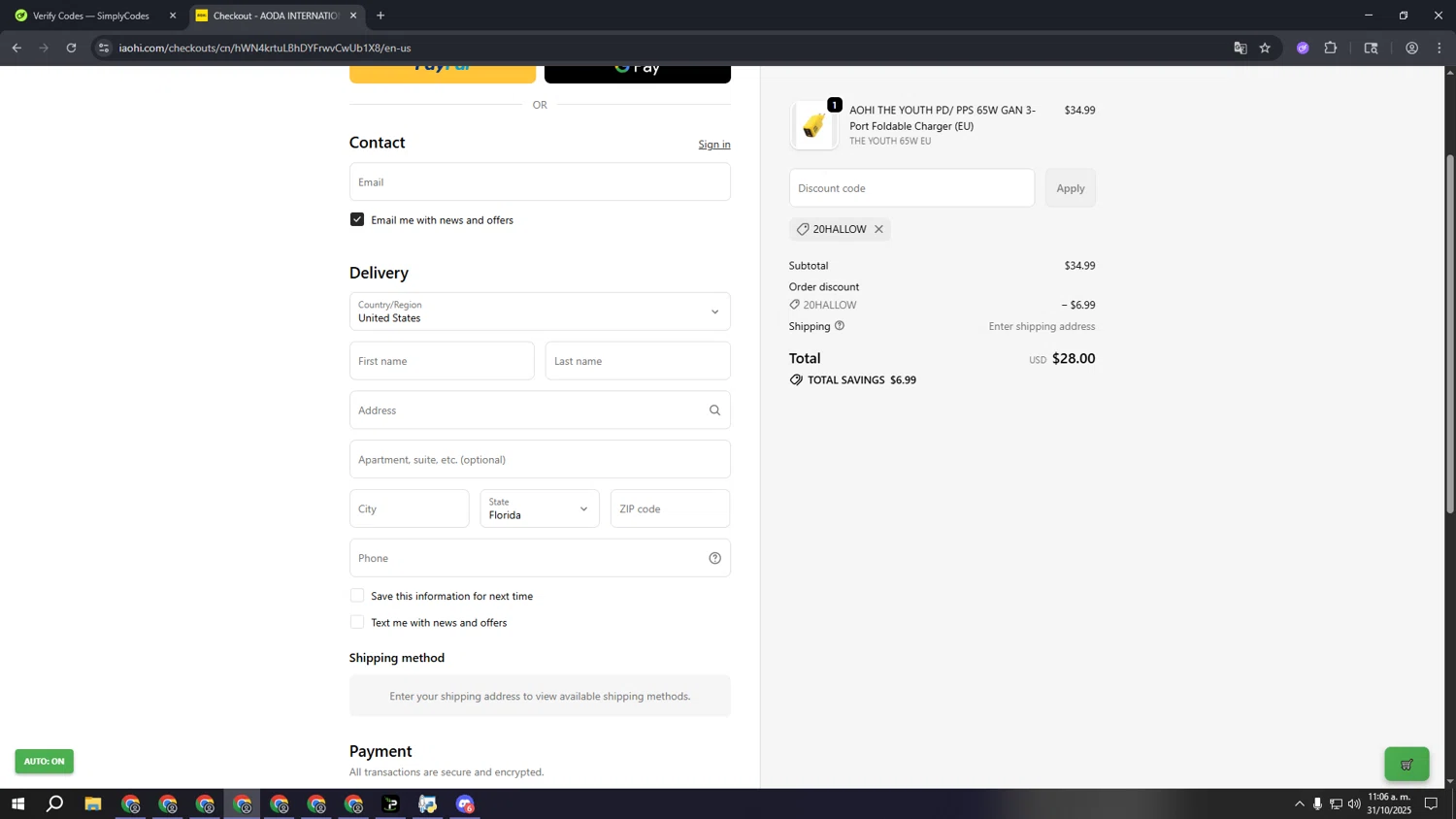Open Windows taskbar search
Viewport: 1456px width, 819px height.
55,804
